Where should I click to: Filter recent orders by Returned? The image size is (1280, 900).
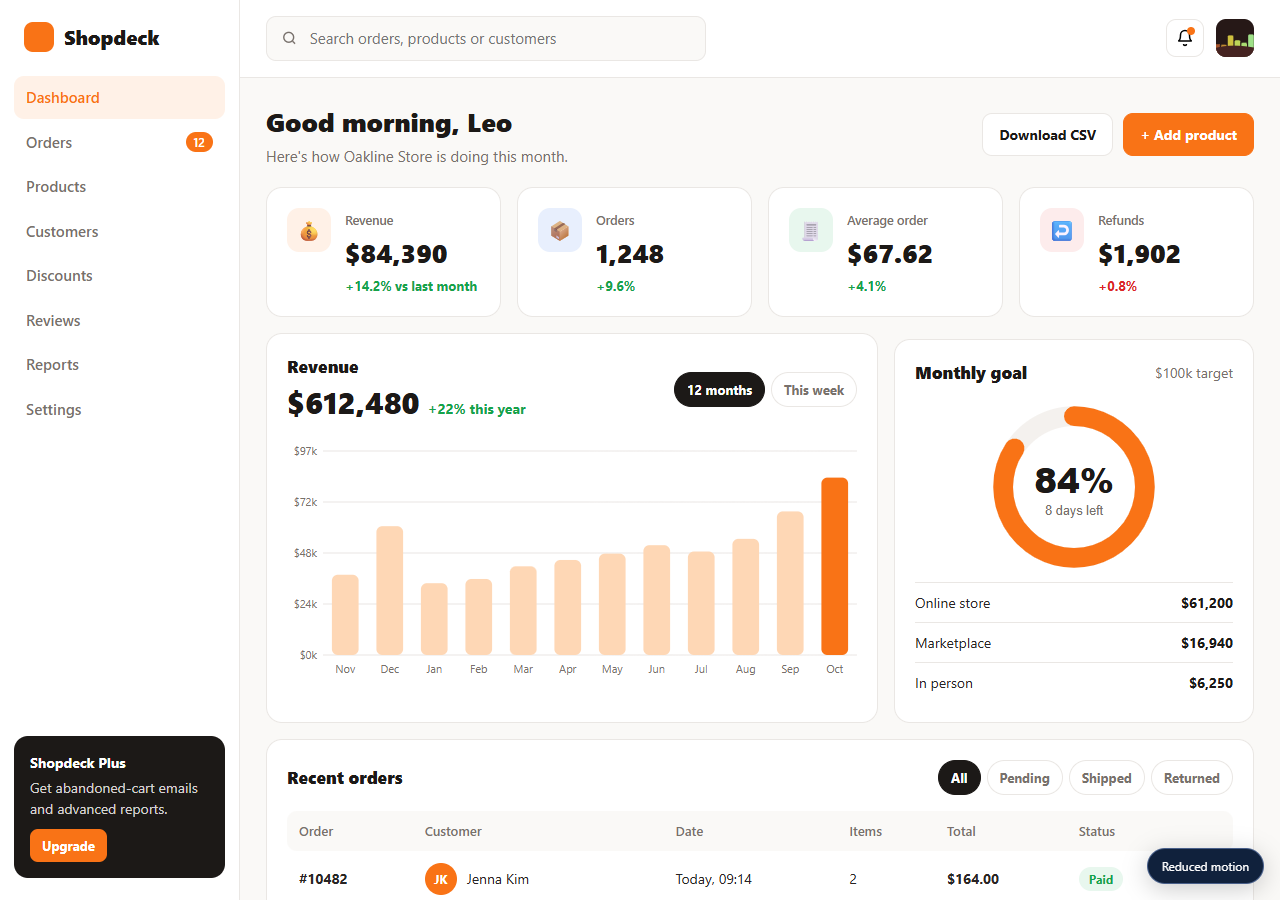[1192, 778]
